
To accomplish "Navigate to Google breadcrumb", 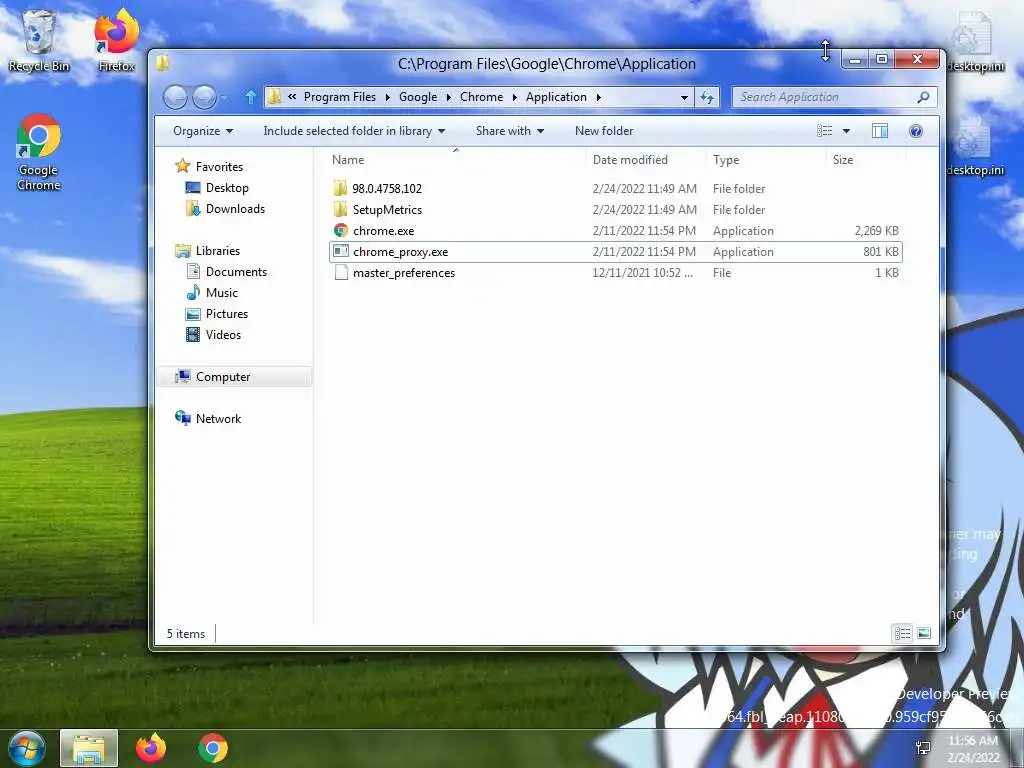I will coord(418,97).
